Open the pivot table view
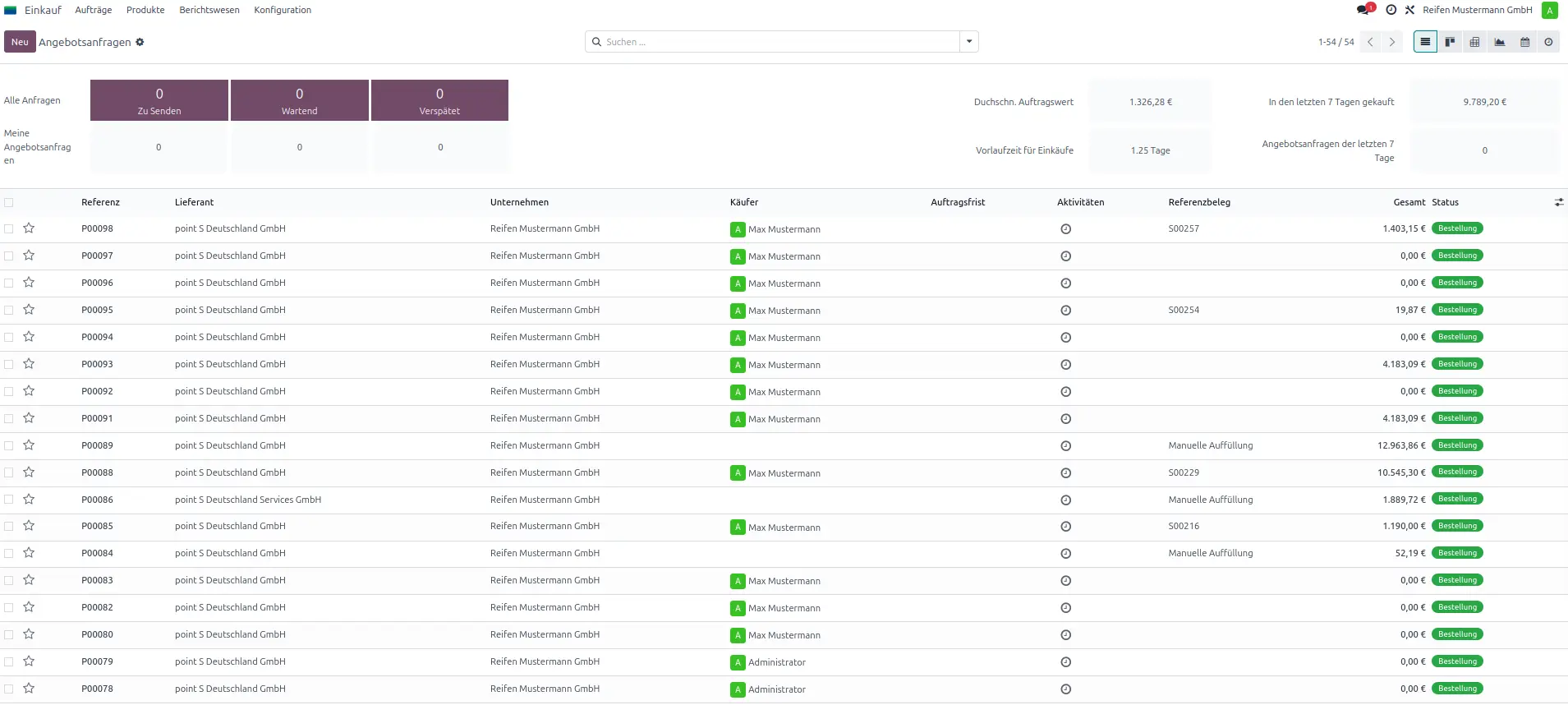The width and height of the screenshot is (1568, 705). click(x=1474, y=42)
